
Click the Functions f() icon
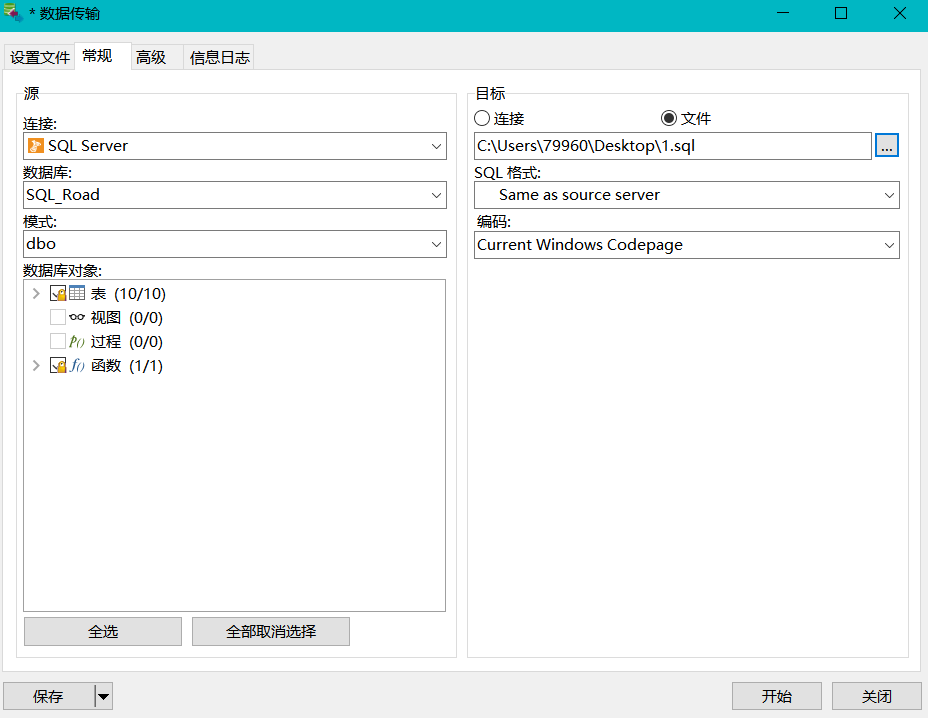[x=77, y=366]
